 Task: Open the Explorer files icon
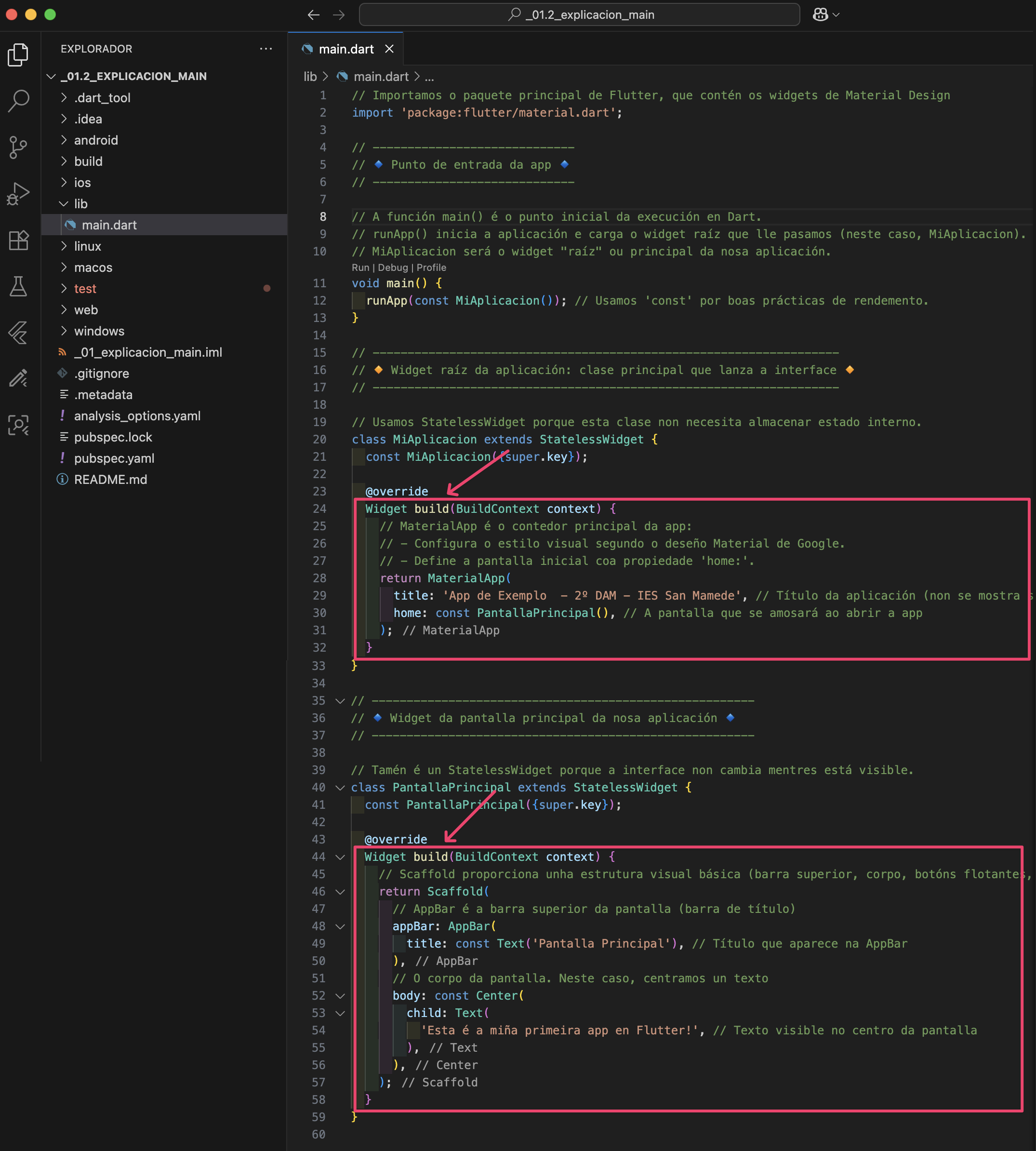(18, 54)
